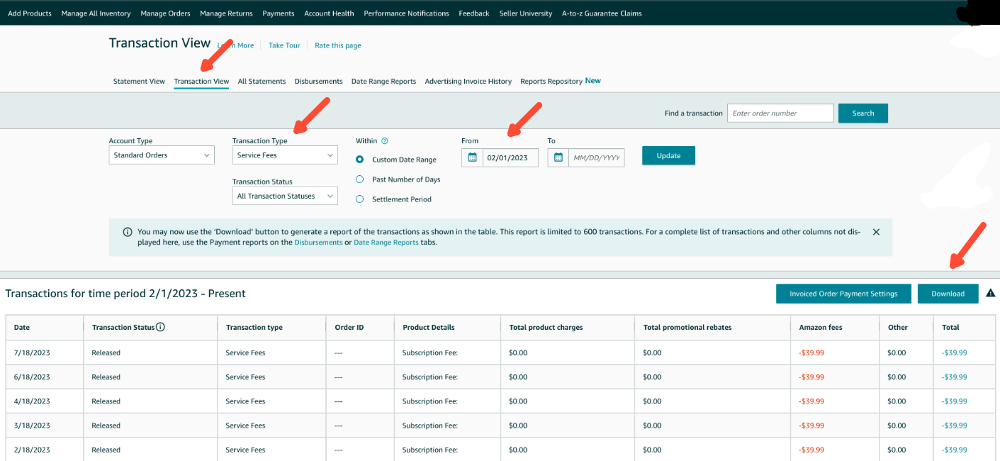
Task: Open the From date calendar icon
Action: [473, 157]
